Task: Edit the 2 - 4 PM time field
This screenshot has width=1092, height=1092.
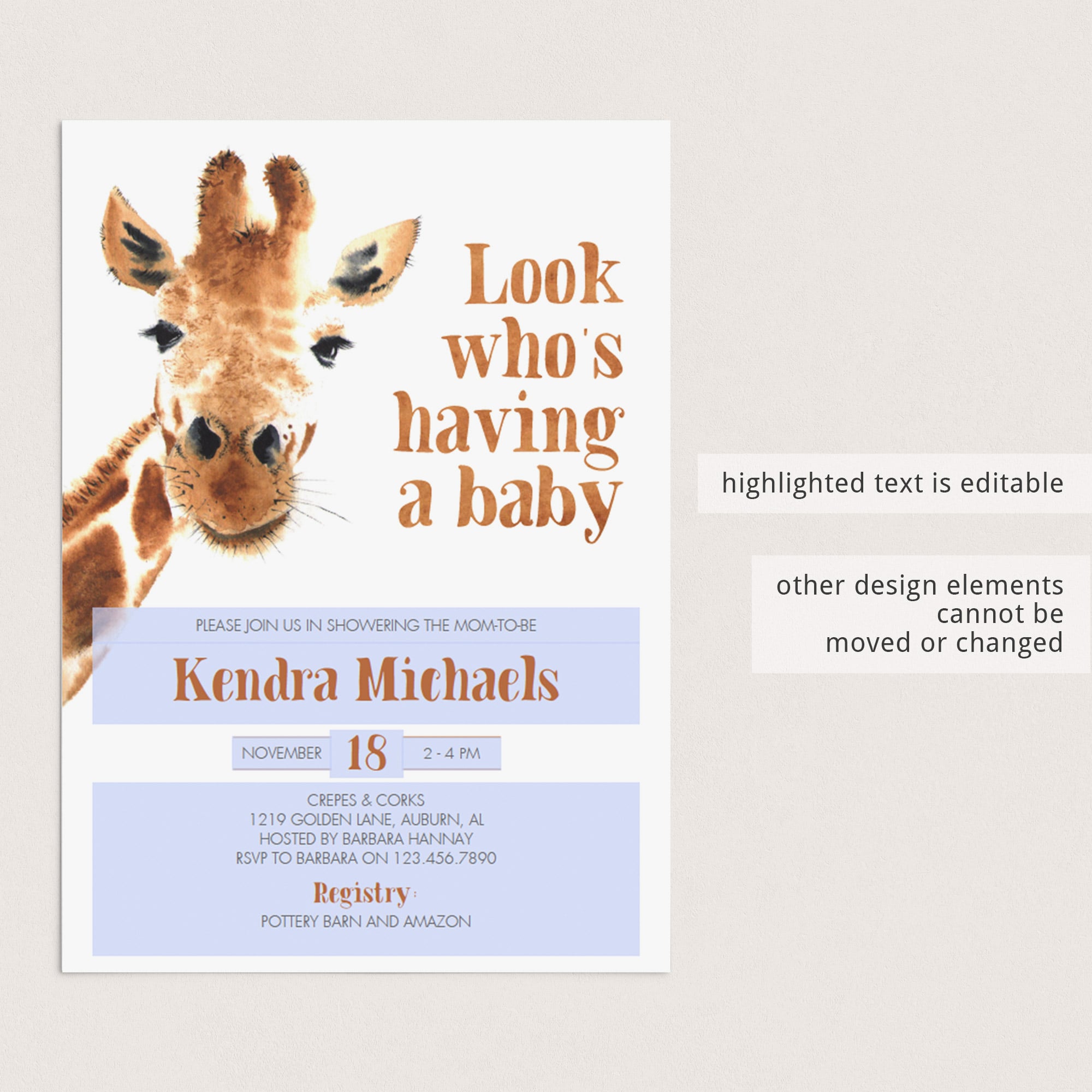Action: pyautogui.click(x=452, y=753)
